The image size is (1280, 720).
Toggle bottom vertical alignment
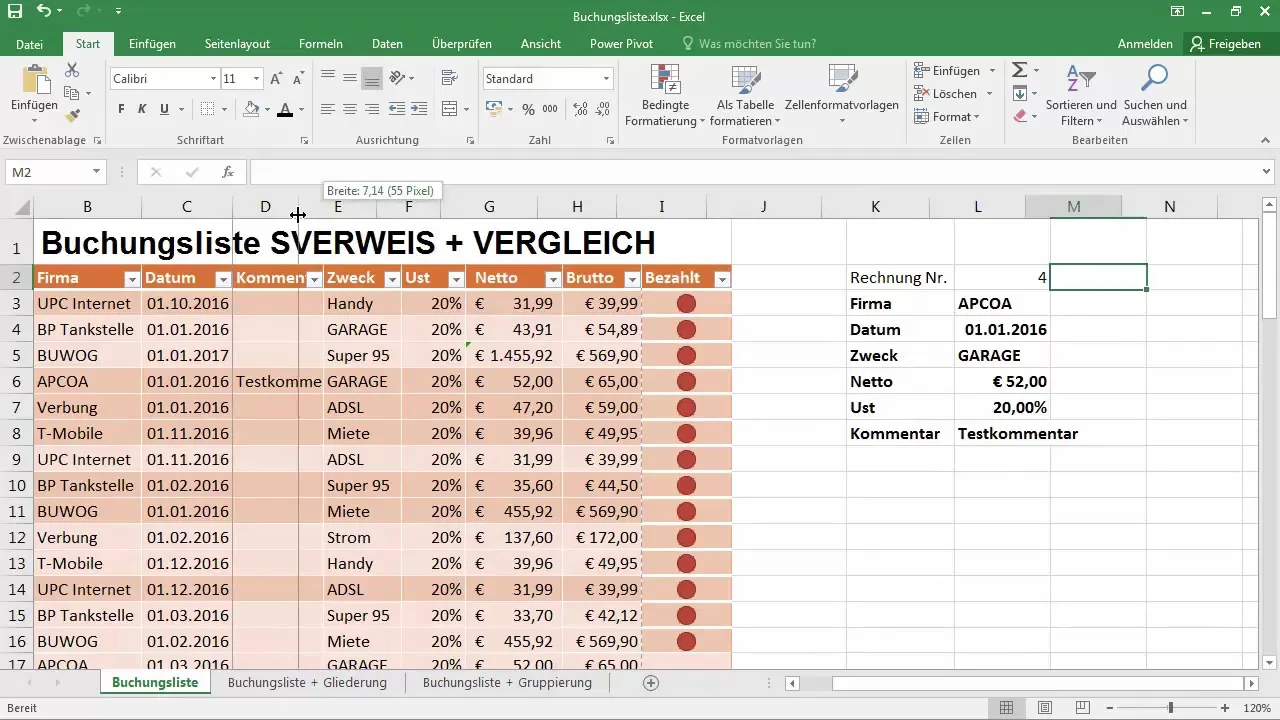(372, 78)
